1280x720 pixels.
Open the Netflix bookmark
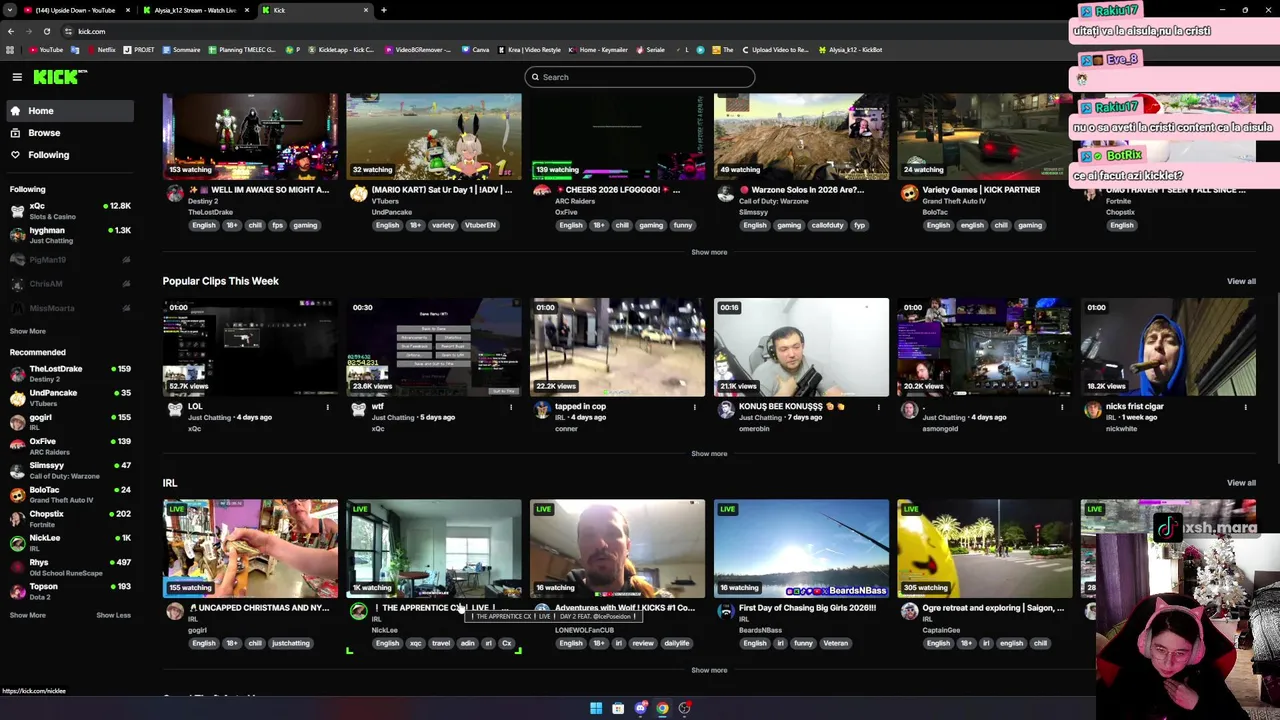101,50
